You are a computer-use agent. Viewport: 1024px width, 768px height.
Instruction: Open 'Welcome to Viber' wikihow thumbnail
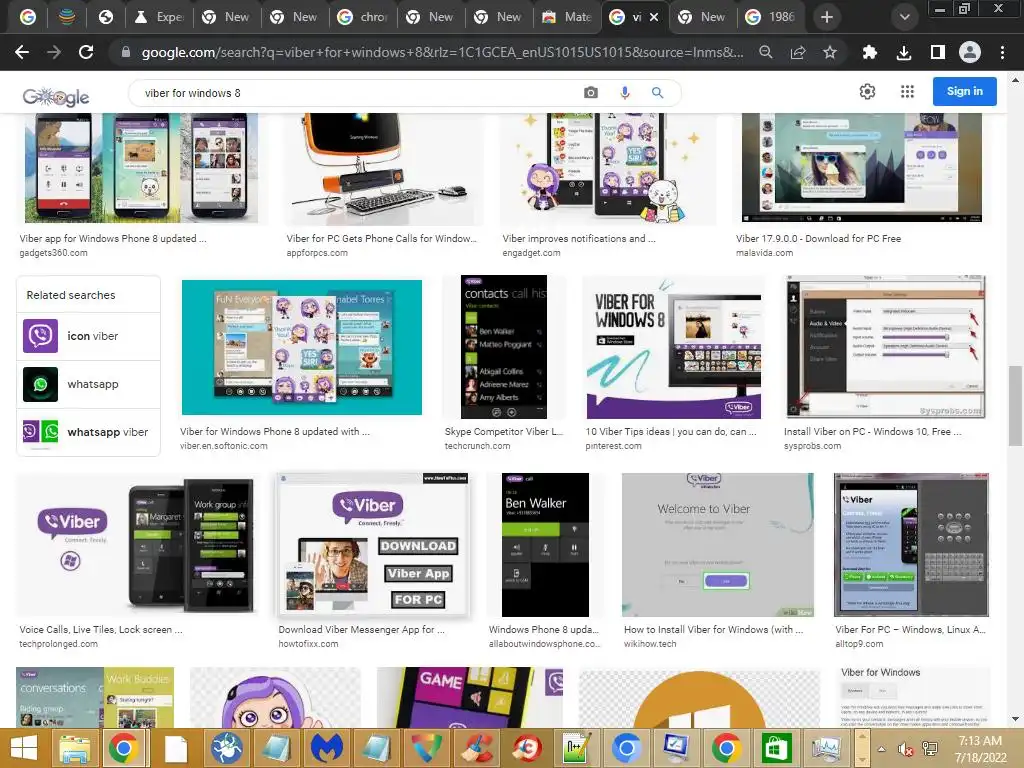point(718,545)
